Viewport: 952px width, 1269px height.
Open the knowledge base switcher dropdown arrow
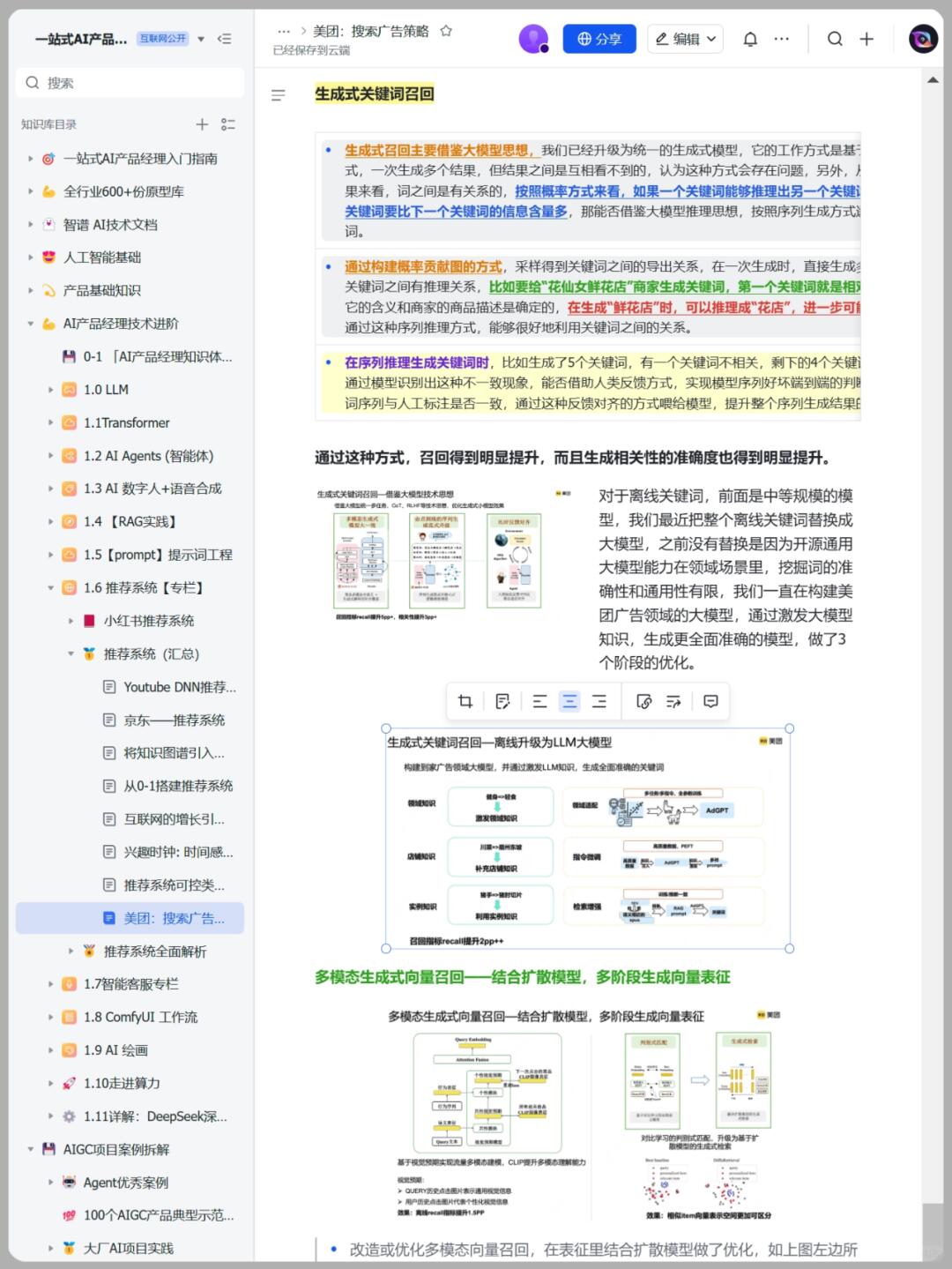(x=201, y=39)
